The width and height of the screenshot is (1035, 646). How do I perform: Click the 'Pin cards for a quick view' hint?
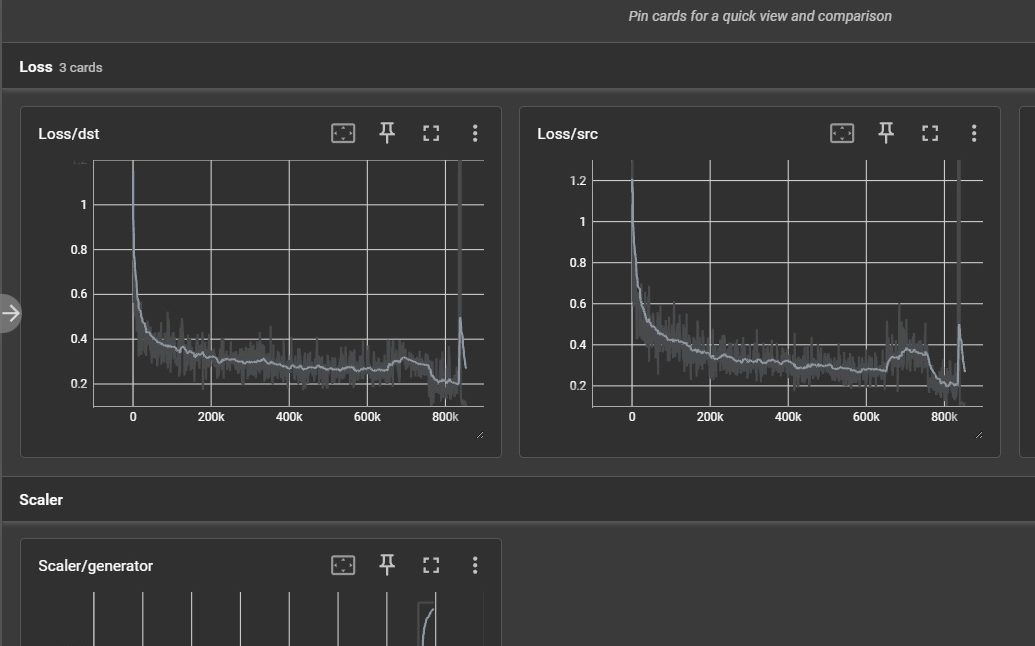click(x=760, y=16)
